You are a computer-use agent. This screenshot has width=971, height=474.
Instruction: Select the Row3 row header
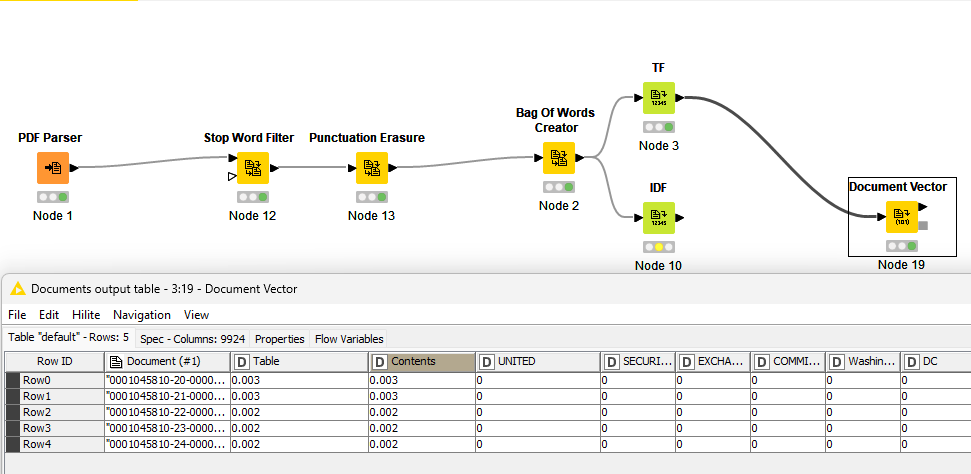(54, 429)
